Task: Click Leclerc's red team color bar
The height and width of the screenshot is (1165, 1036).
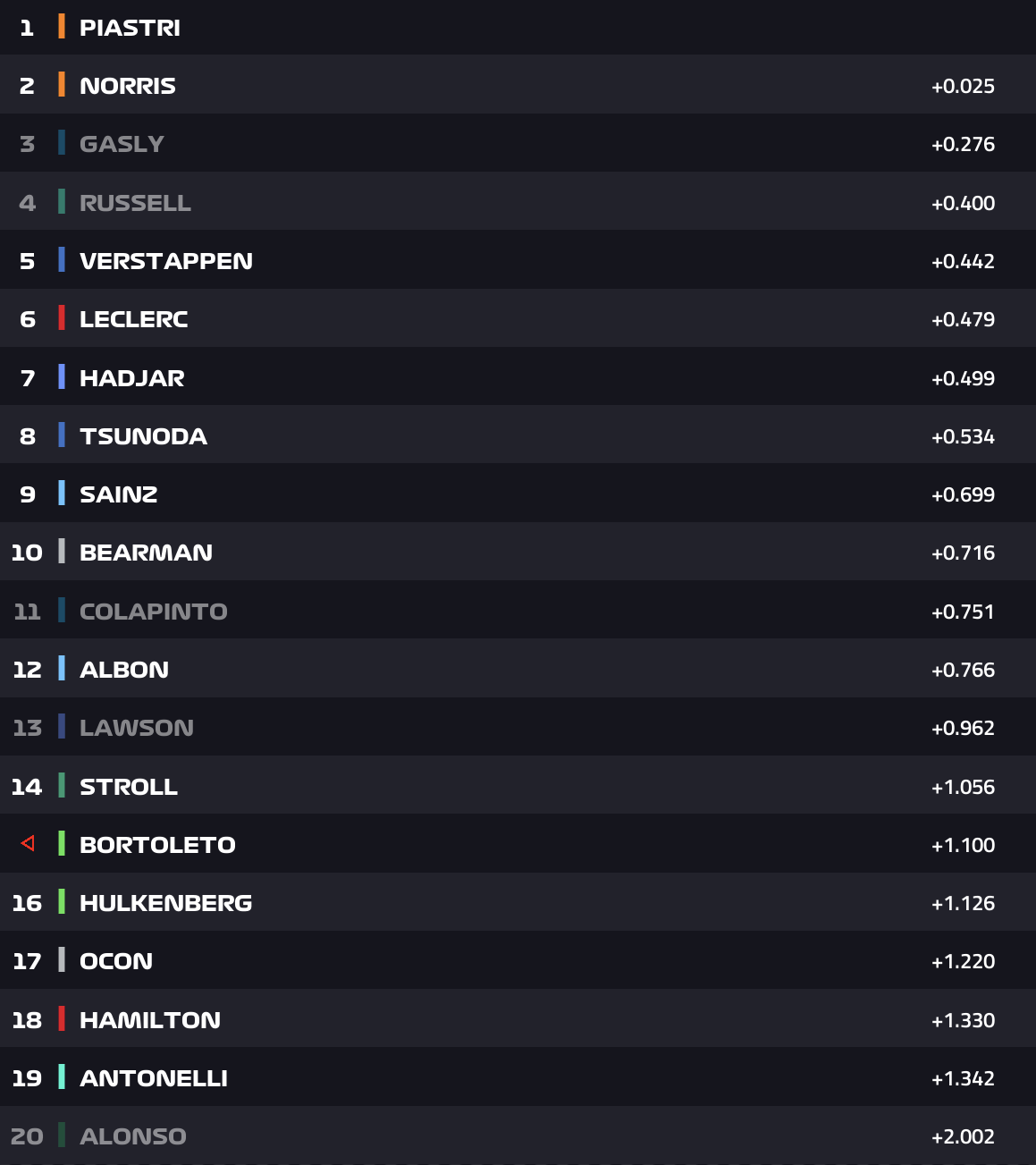Action: click(62, 318)
